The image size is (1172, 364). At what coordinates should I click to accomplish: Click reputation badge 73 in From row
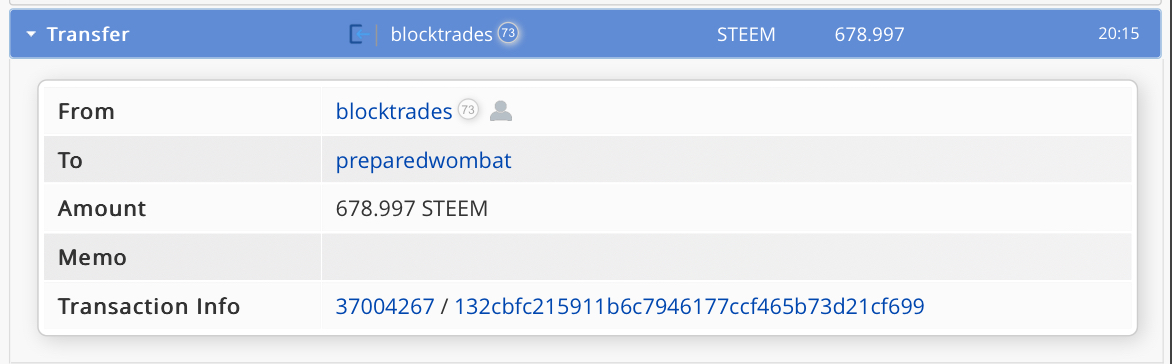click(x=468, y=111)
